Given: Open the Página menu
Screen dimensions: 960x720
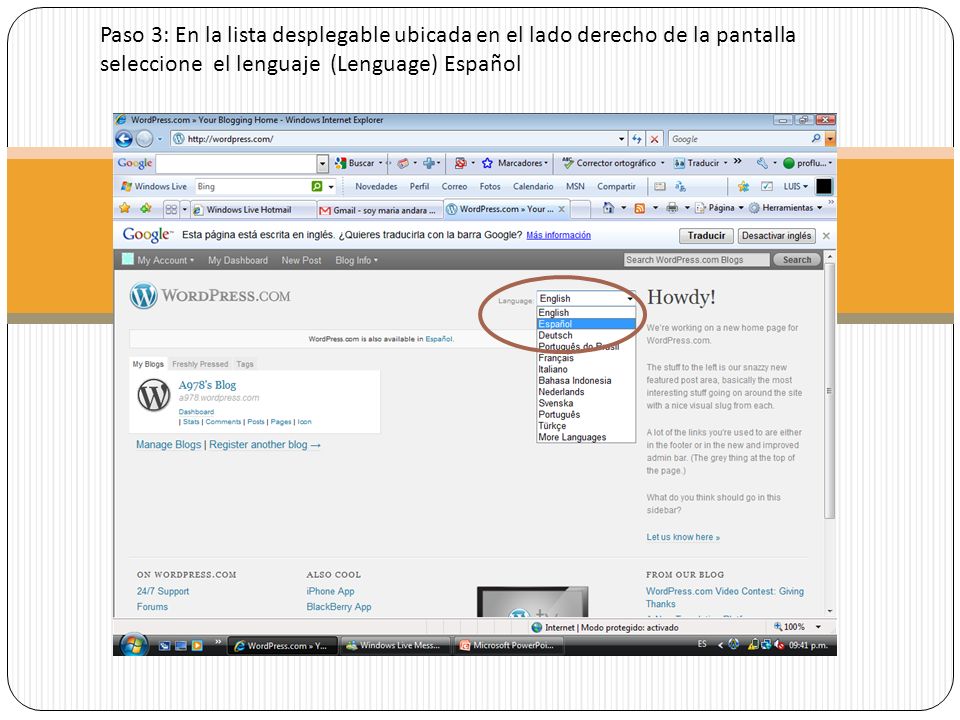Looking at the screenshot, I should coord(719,208).
